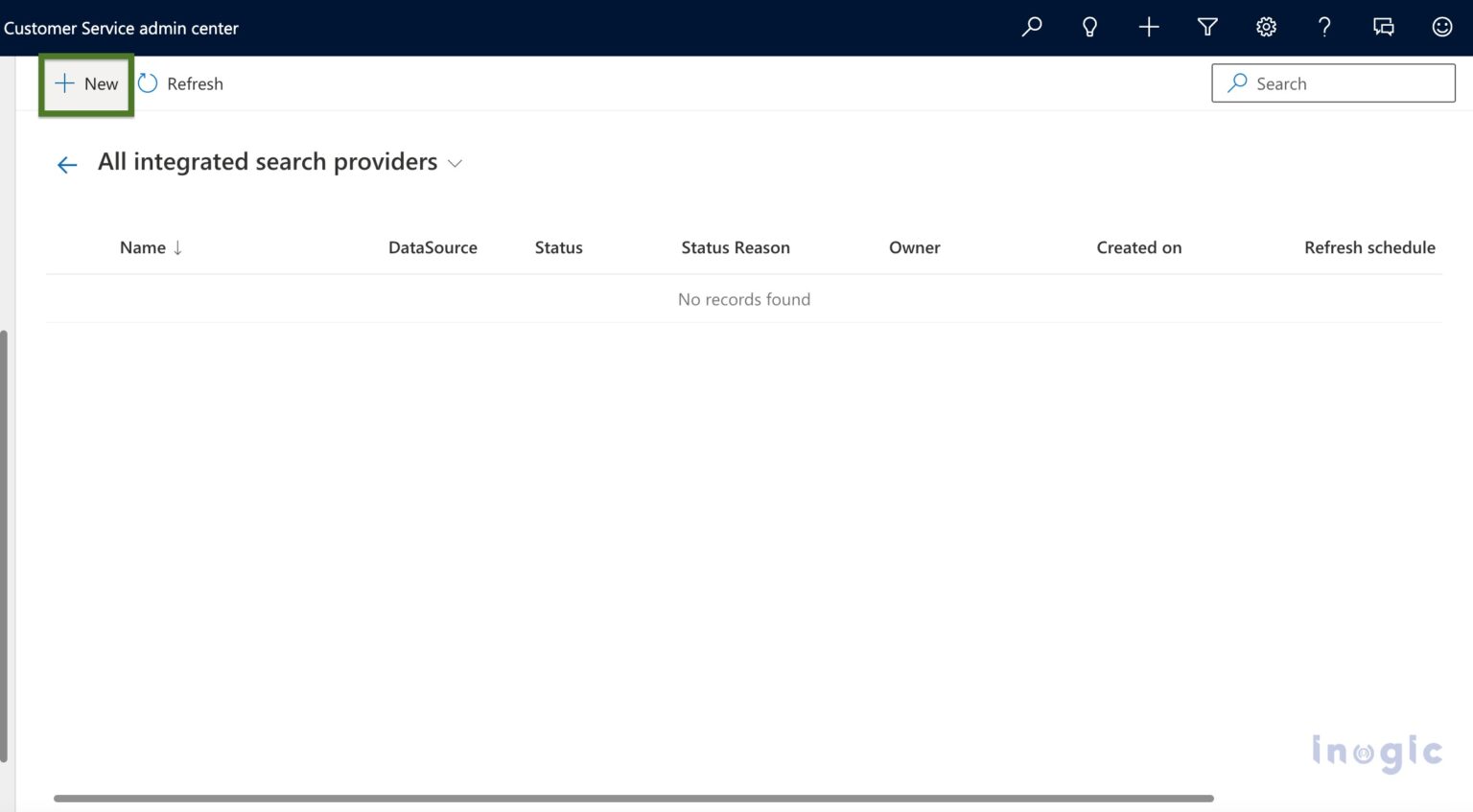Click the All integrated search providers title
This screenshot has width=1473, height=812.
(267, 161)
